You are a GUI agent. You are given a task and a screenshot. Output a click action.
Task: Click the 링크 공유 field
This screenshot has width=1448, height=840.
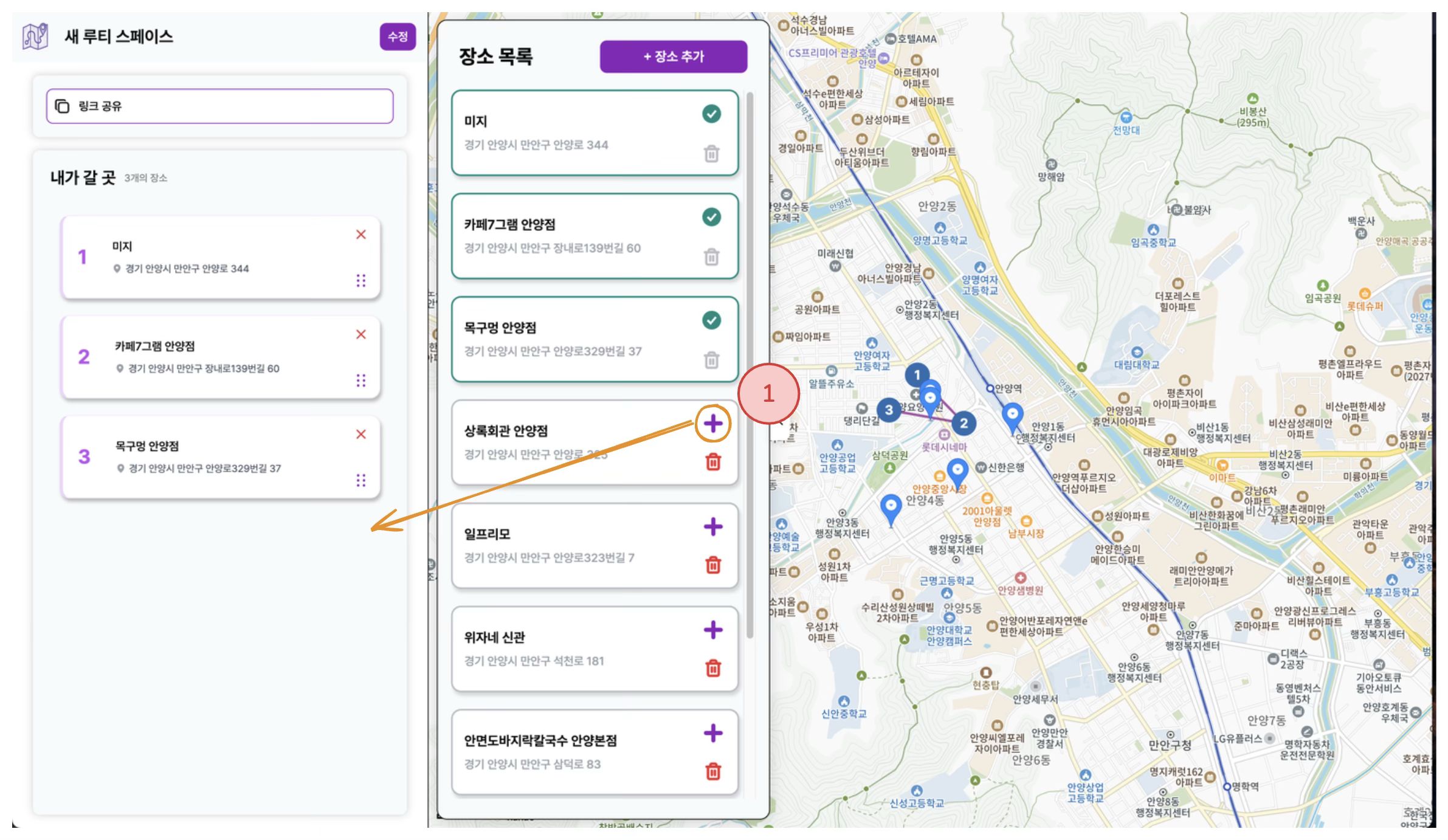click(x=219, y=106)
